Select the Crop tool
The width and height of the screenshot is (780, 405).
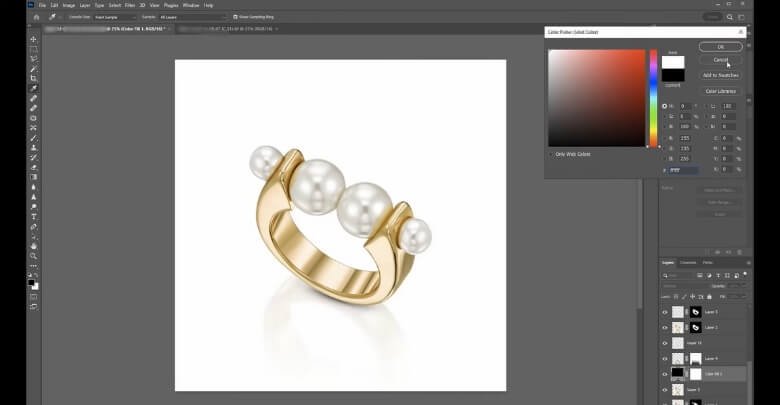(33, 79)
